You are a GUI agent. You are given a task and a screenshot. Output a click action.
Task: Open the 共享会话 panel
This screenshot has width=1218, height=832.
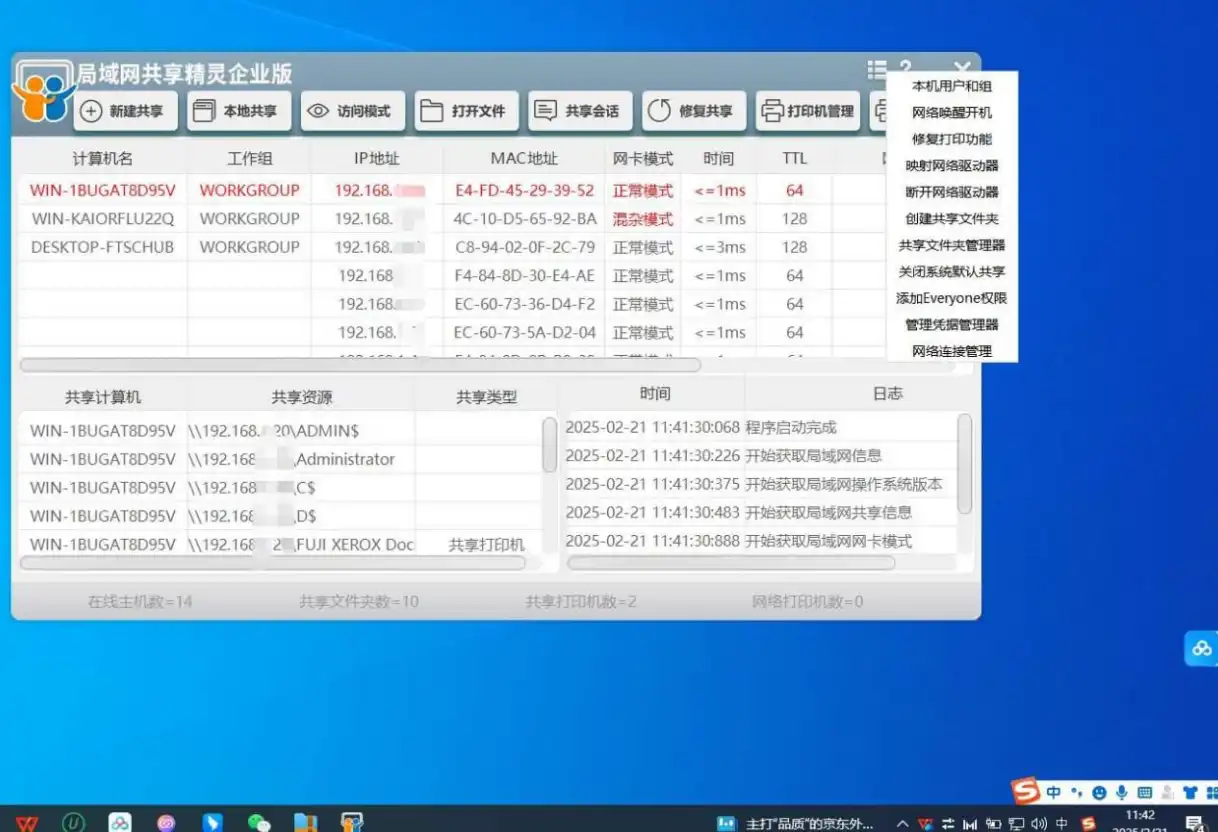(580, 111)
